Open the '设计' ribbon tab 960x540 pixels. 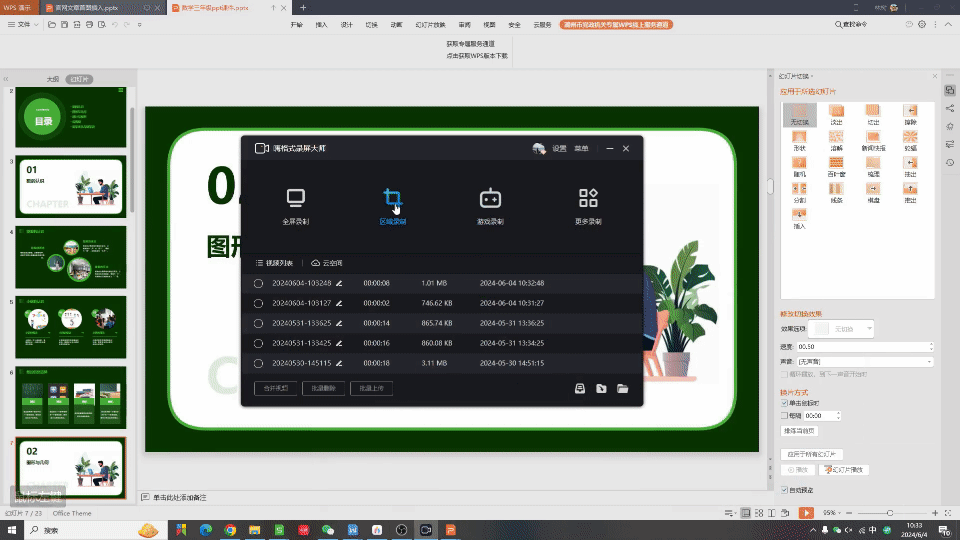pyautogui.click(x=347, y=24)
